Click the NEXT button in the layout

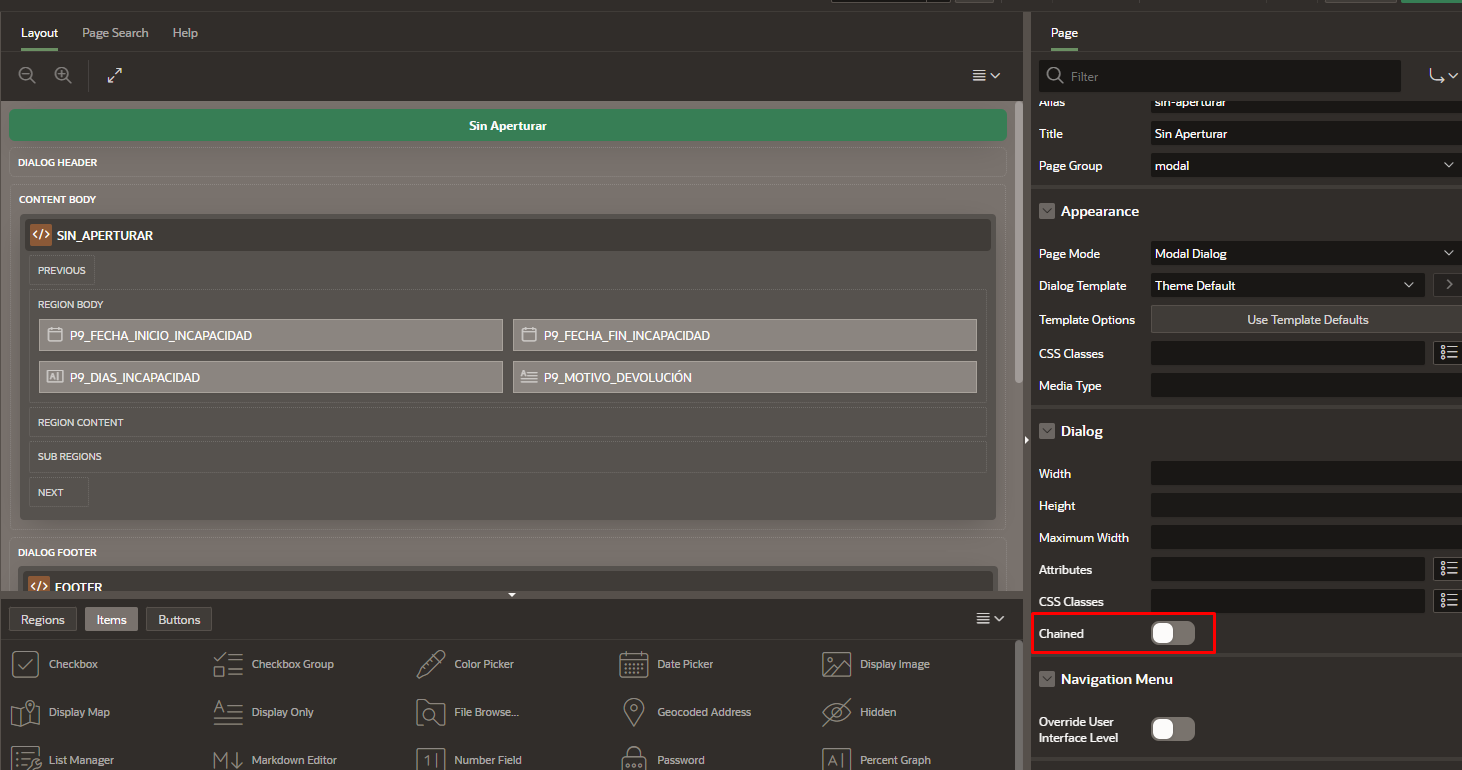[x=58, y=491]
